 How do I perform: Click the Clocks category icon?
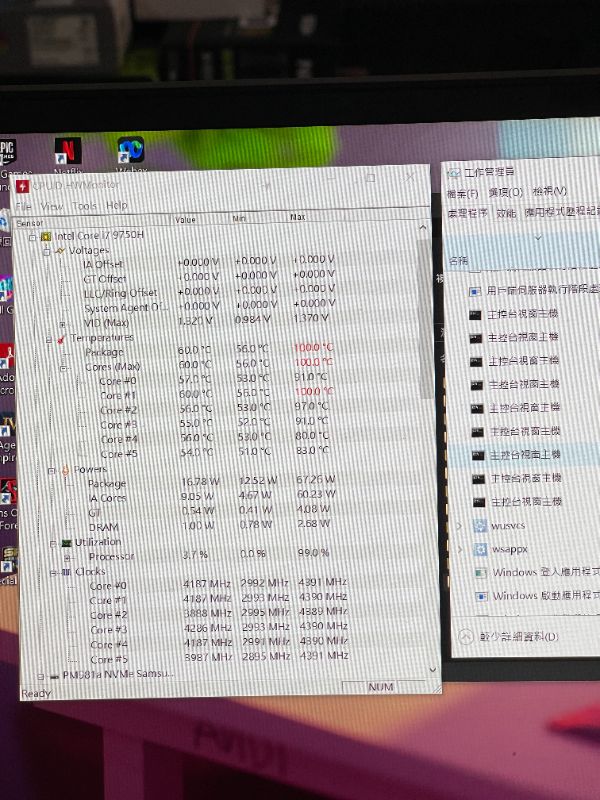coord(67,572)
